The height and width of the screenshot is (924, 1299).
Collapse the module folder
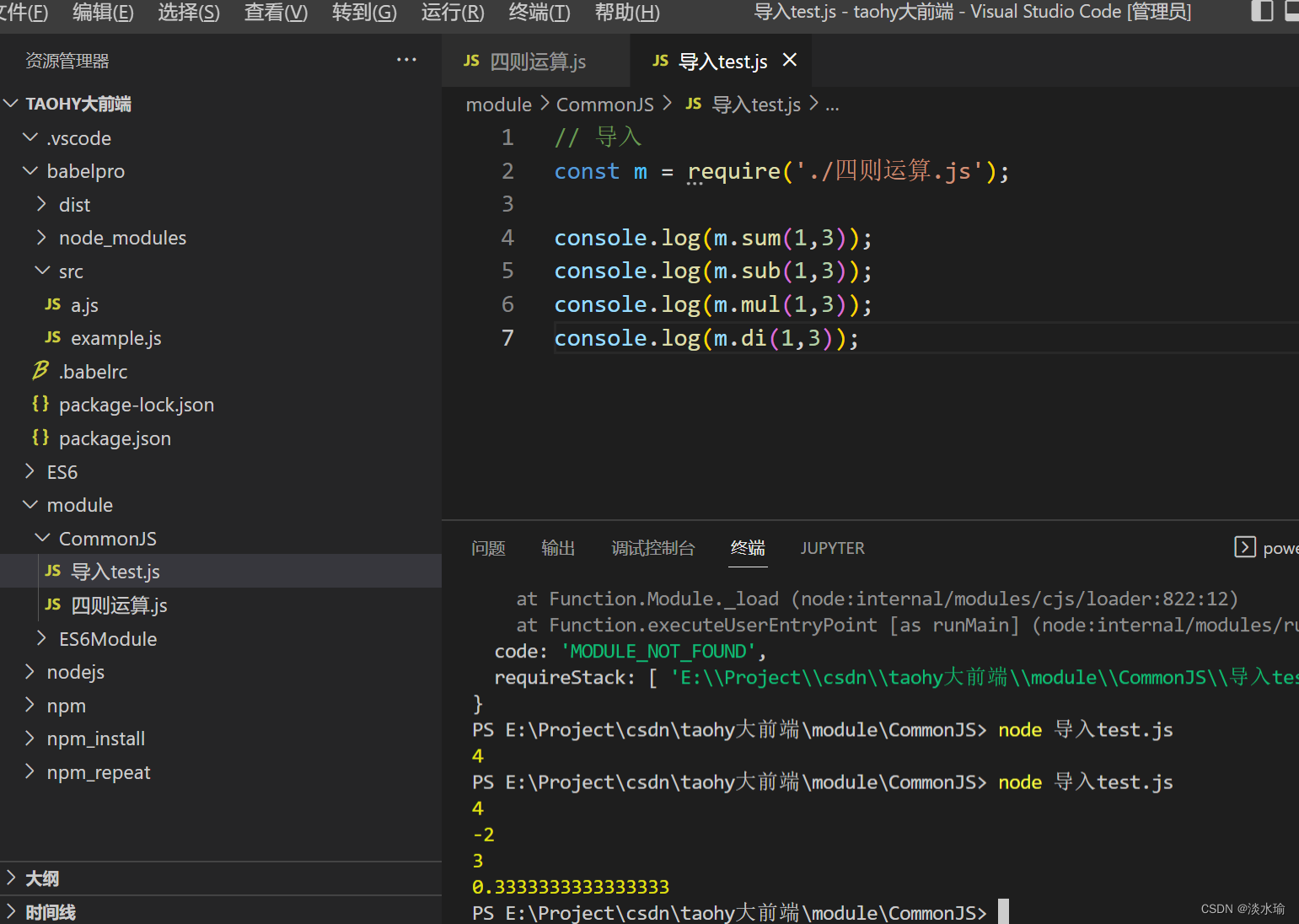tap(30, 505)
